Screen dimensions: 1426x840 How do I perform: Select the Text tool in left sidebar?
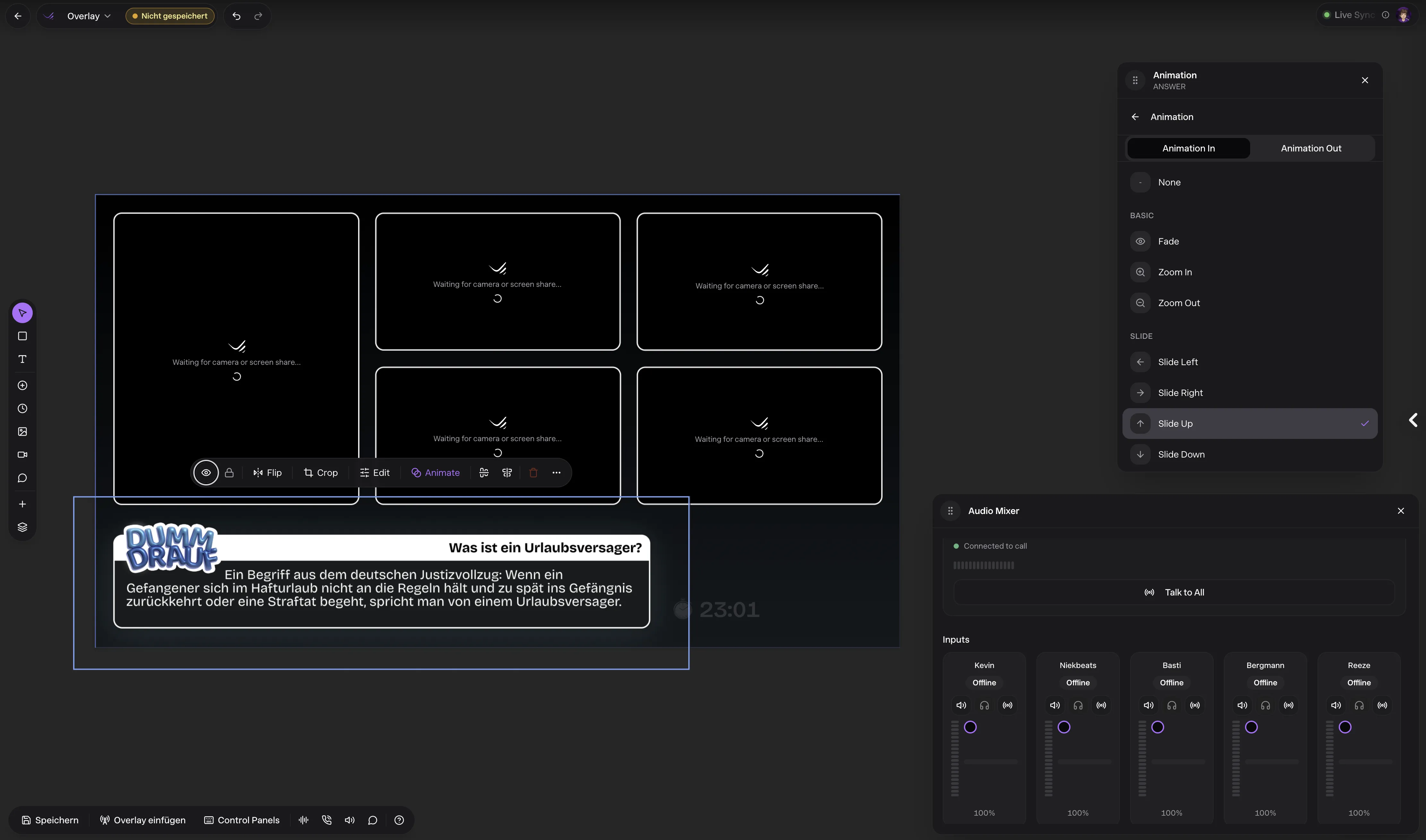[x=23, y=359]
